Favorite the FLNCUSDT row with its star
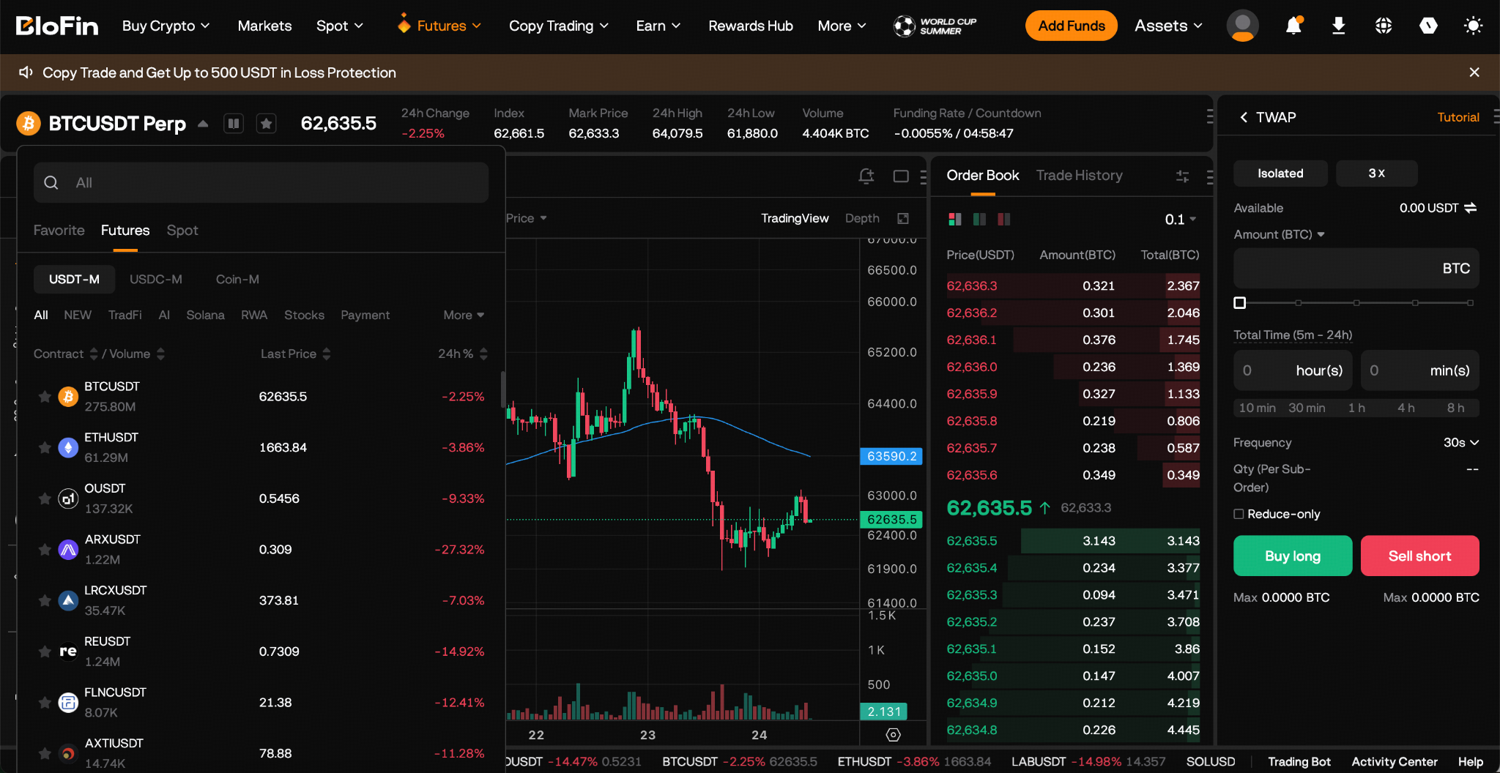The width and height of the screenshot is (1500, 773). [x=44, y=703]
